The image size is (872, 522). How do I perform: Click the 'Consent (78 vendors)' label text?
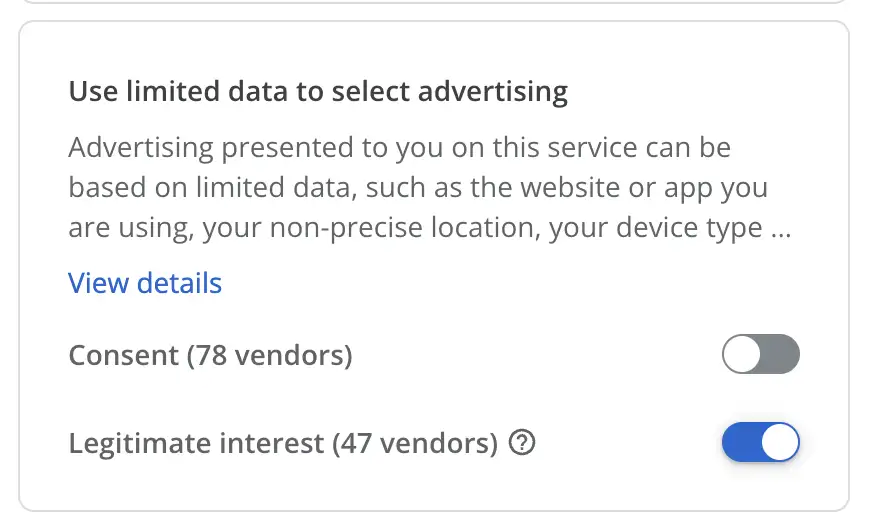click(x=210, y=355)
